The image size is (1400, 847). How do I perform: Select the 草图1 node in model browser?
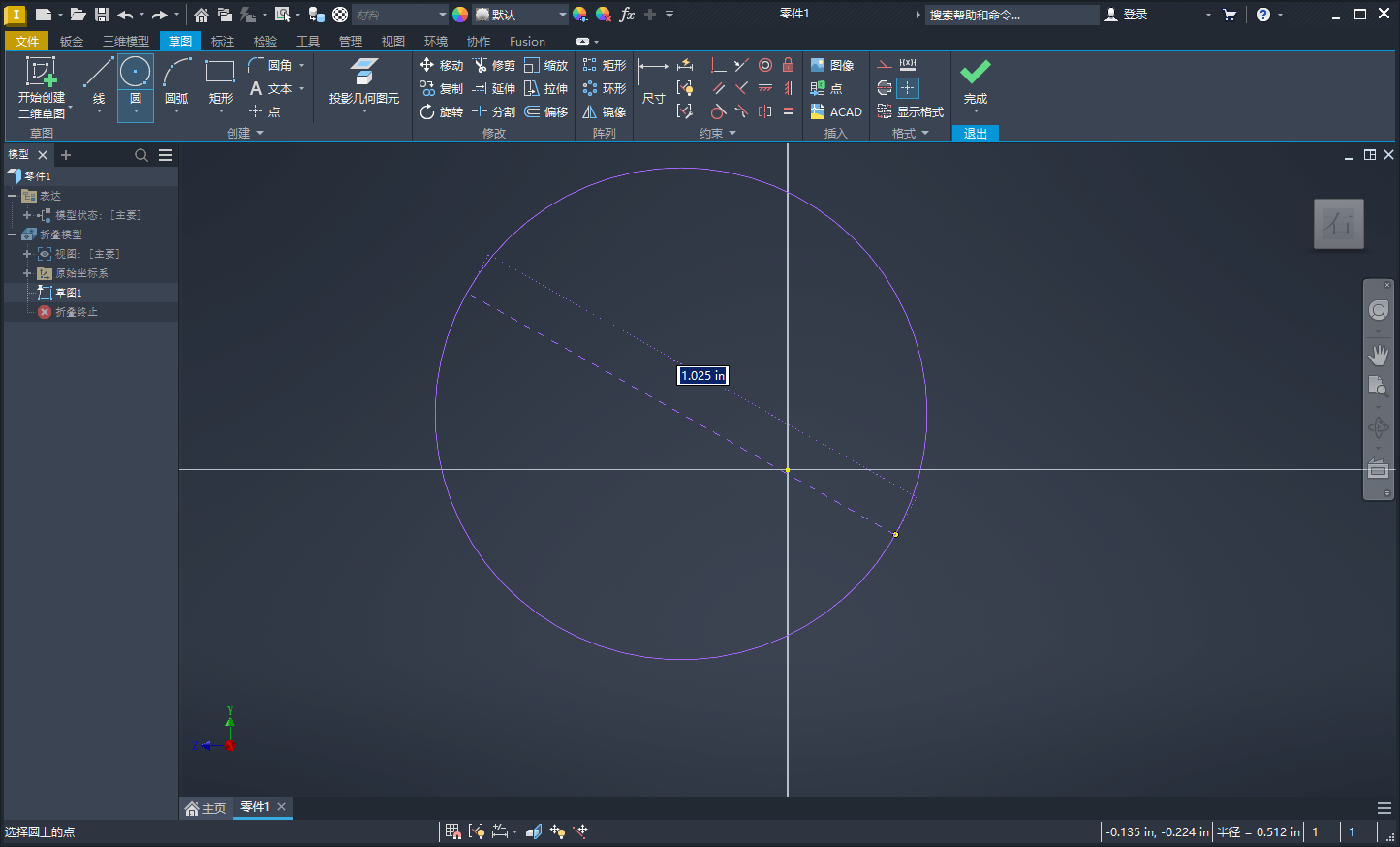[x=69, y=293]
